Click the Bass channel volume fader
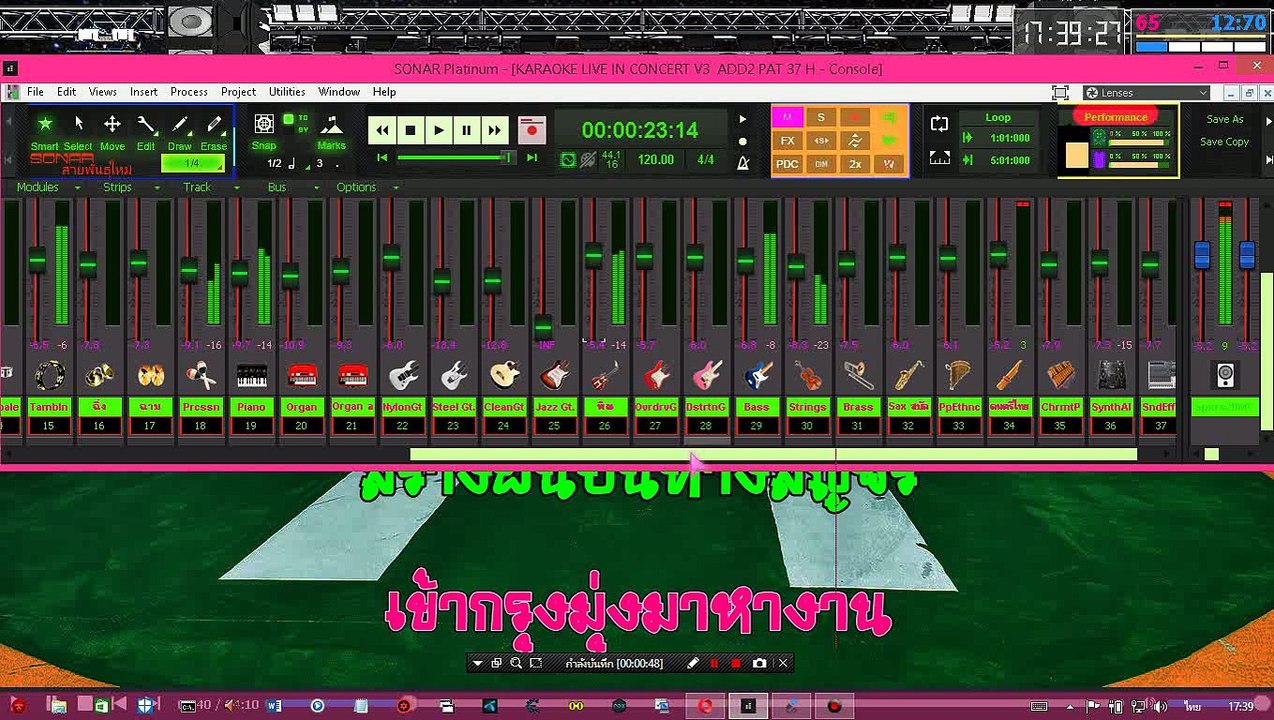This screenshot has height=720, width=1274. pyautogui.click(x=745, y=262)
